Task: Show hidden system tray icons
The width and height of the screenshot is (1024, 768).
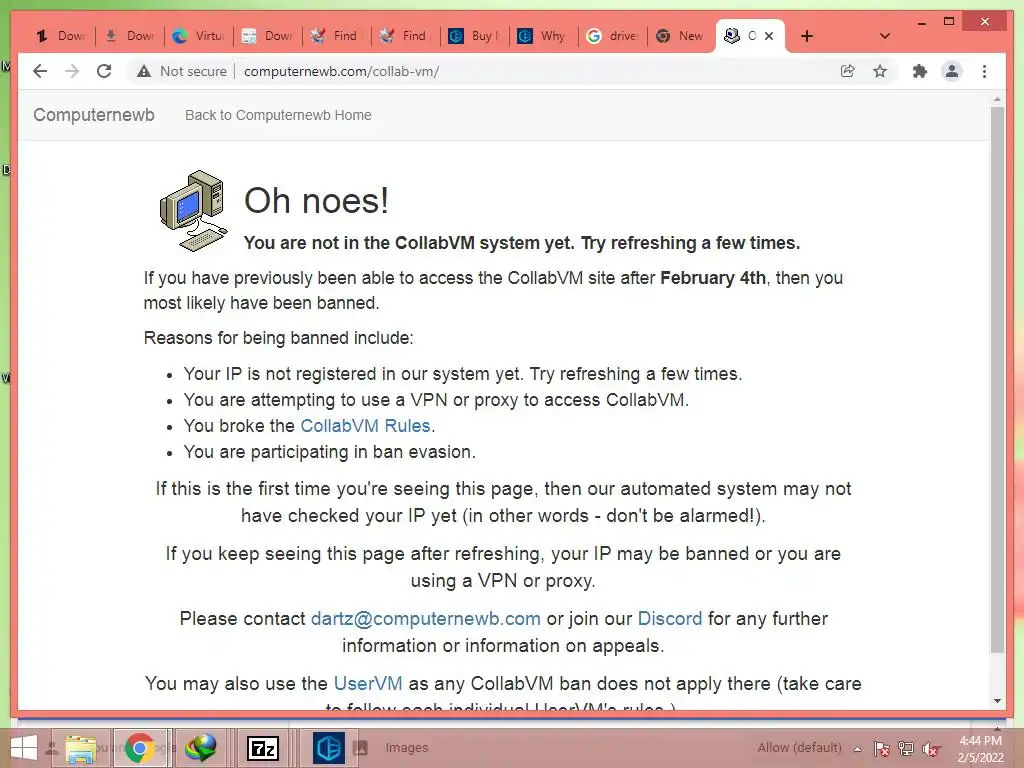Action: (x=857, y=749)
